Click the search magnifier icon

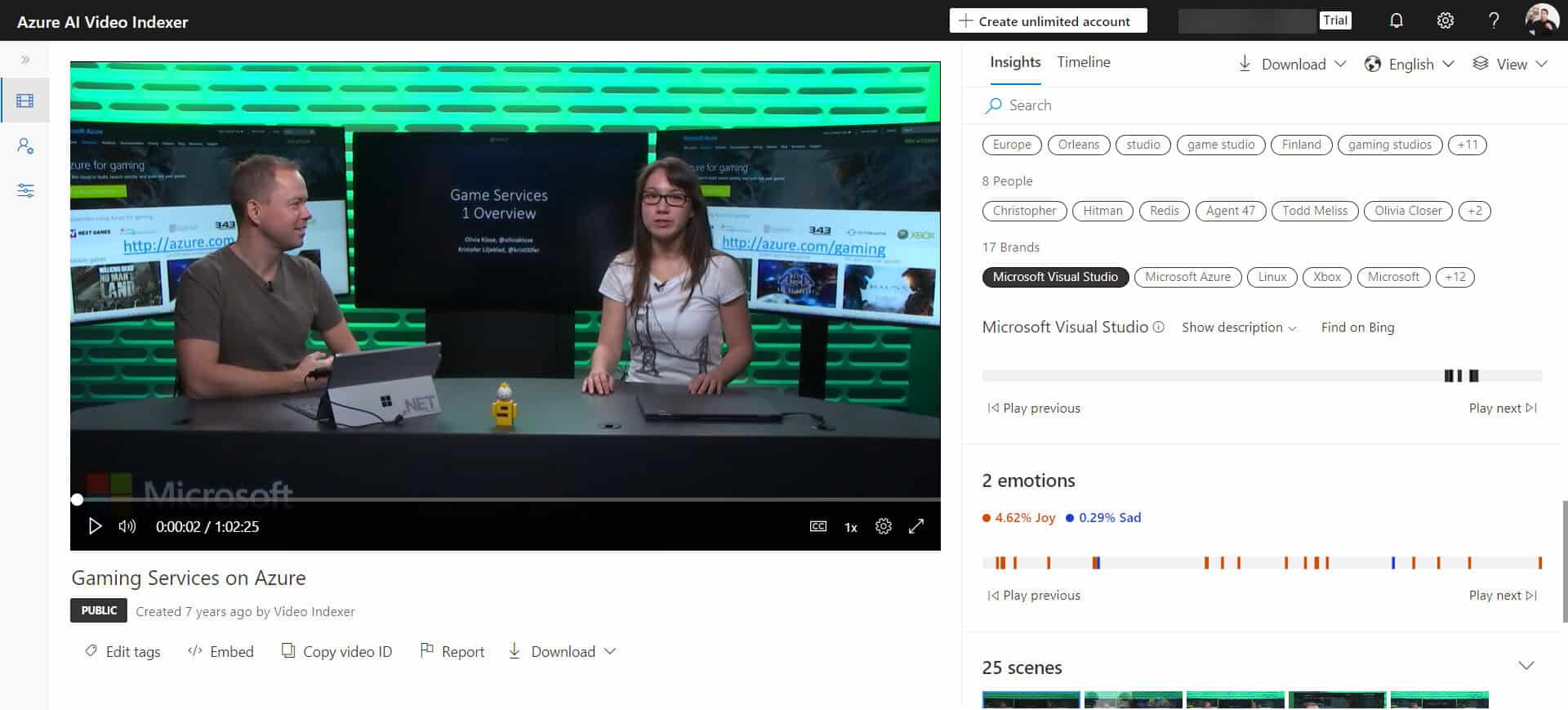coord(993,105)
